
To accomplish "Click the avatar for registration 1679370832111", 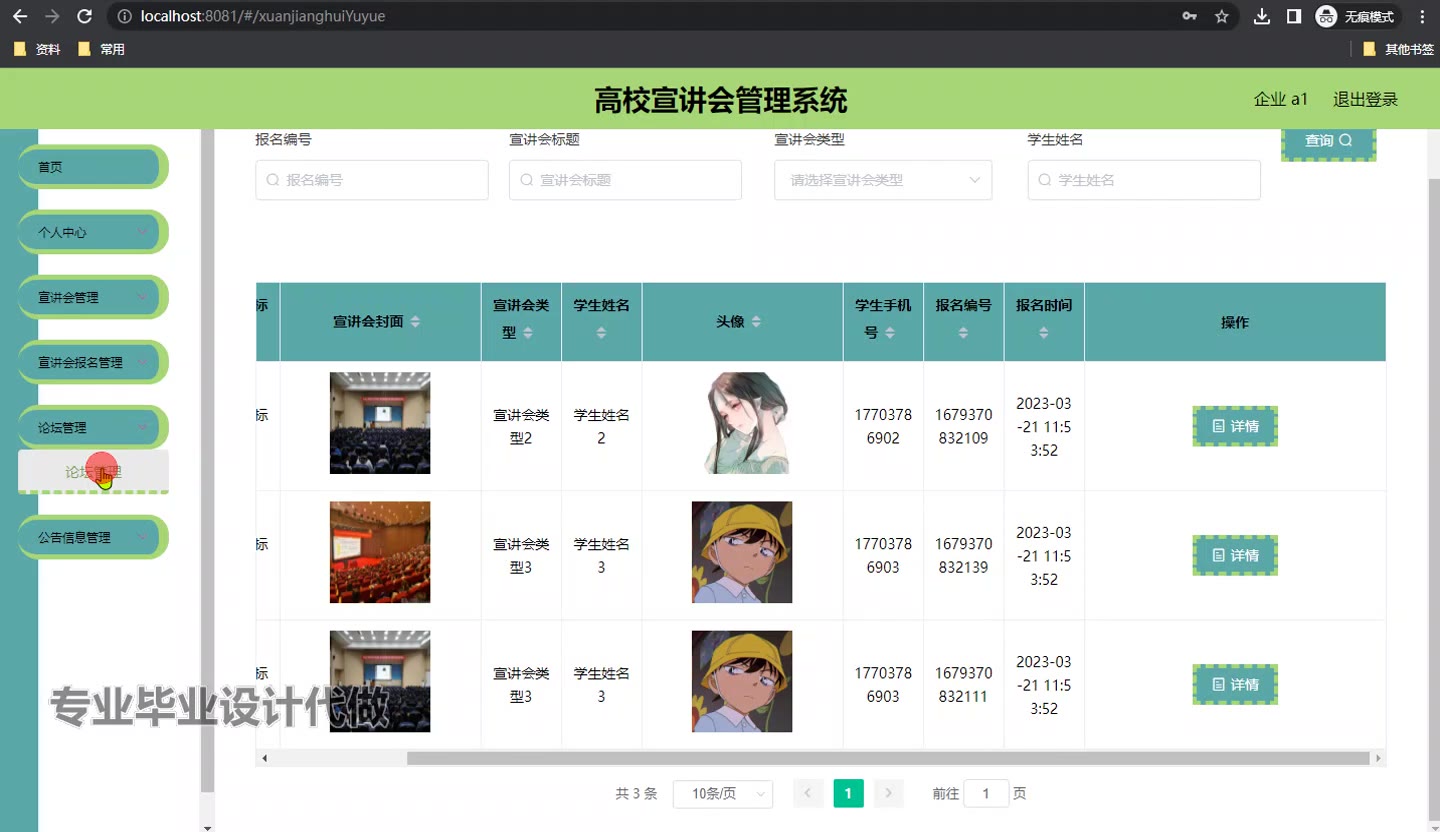I will 742,681.
